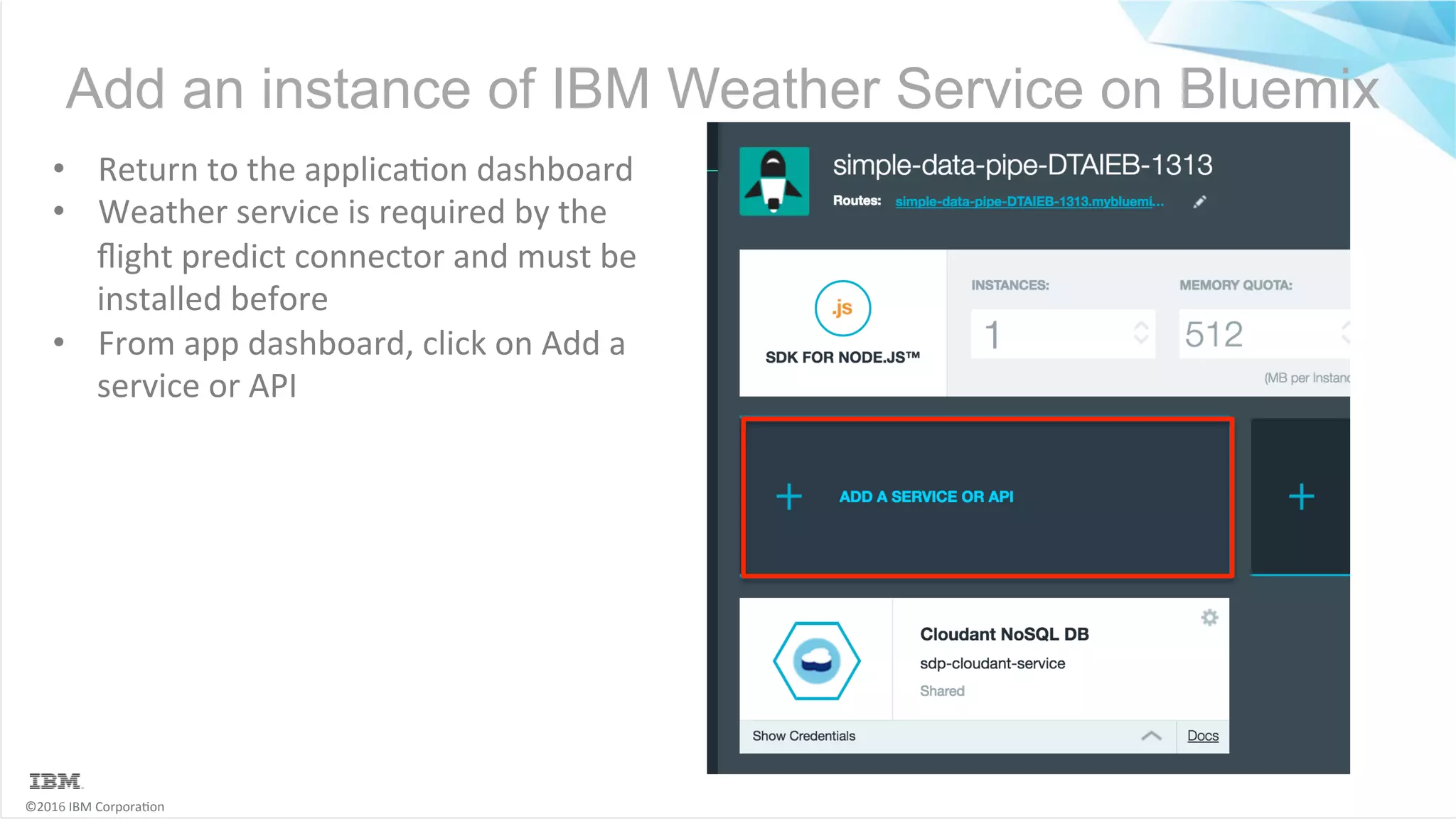
Task: Click the Cloudant NoSQL DB hexagon icon
Action: click(x=817, y=661)
